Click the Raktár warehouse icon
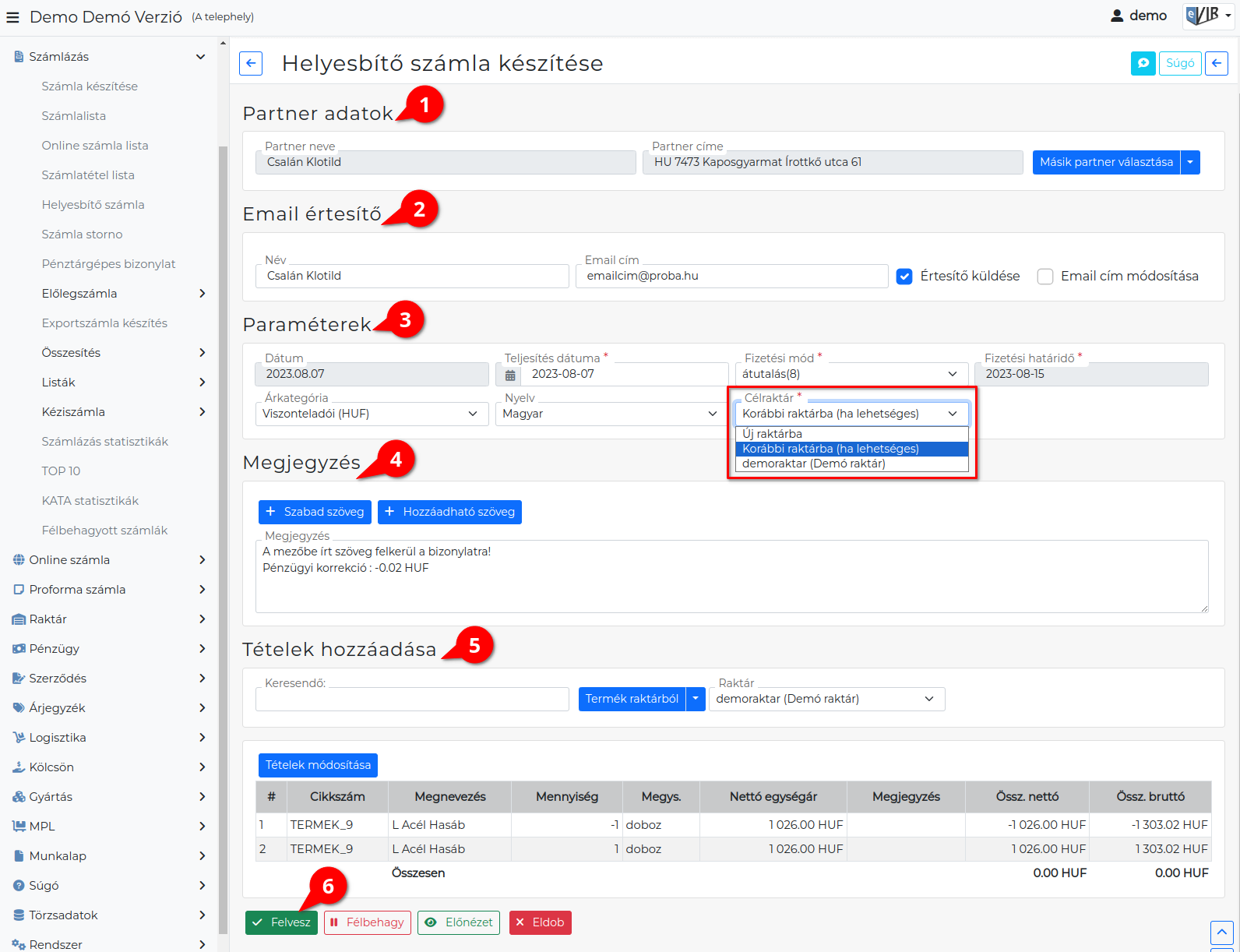Screen dimensions: 1240x952 point(19,619)
